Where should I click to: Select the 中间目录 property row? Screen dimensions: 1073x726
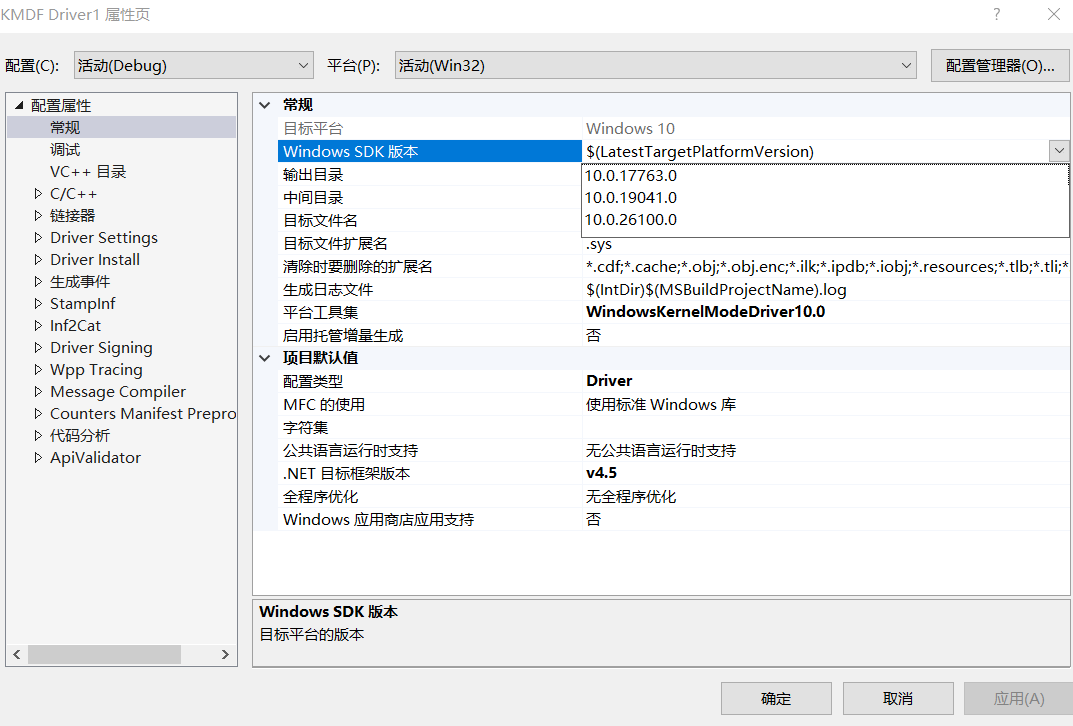[x=430, y=198]
